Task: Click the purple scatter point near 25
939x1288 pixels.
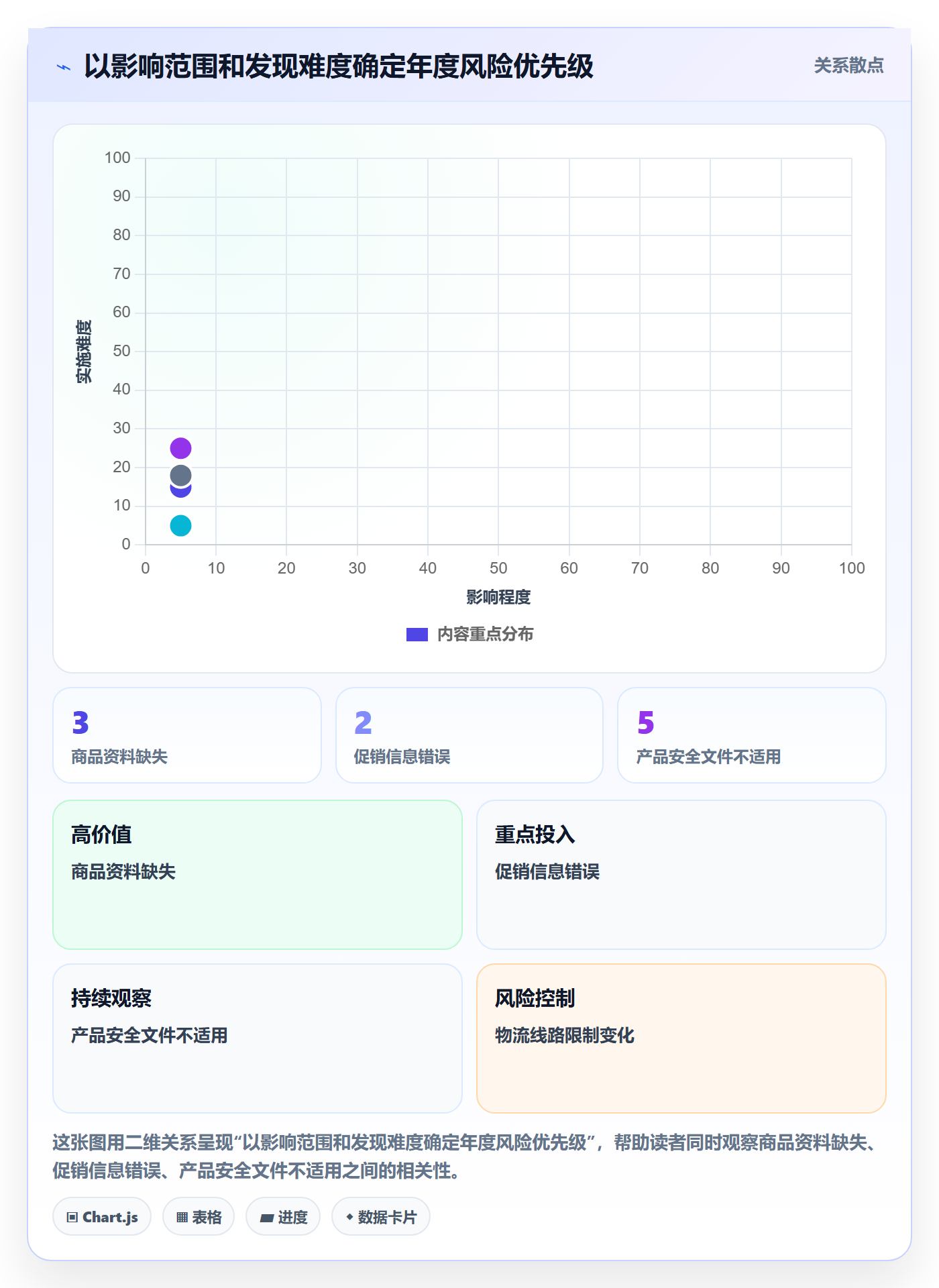Action: coord(180,448)
